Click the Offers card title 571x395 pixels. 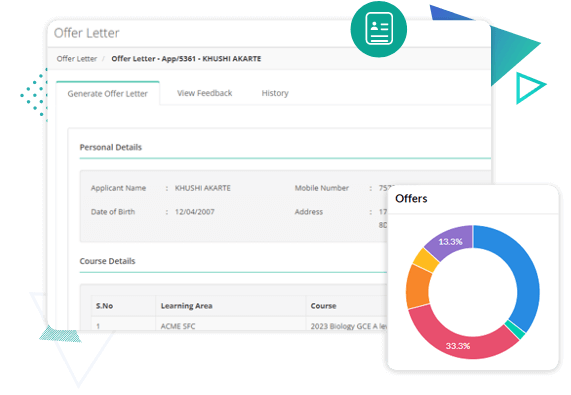(x=411, y=198)
